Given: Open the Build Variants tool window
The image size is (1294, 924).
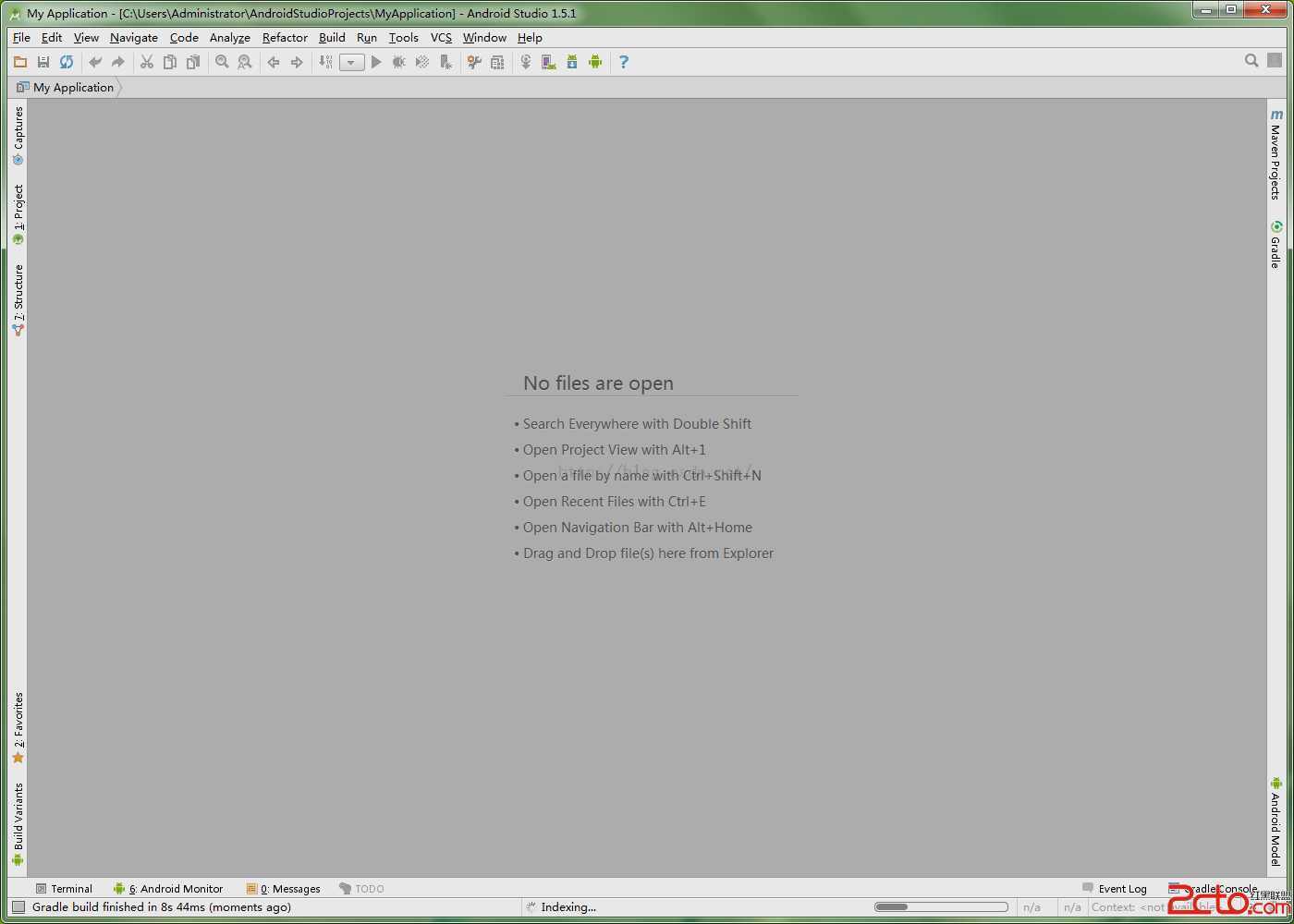Looking at the screenshot, I should click(18, 824).
